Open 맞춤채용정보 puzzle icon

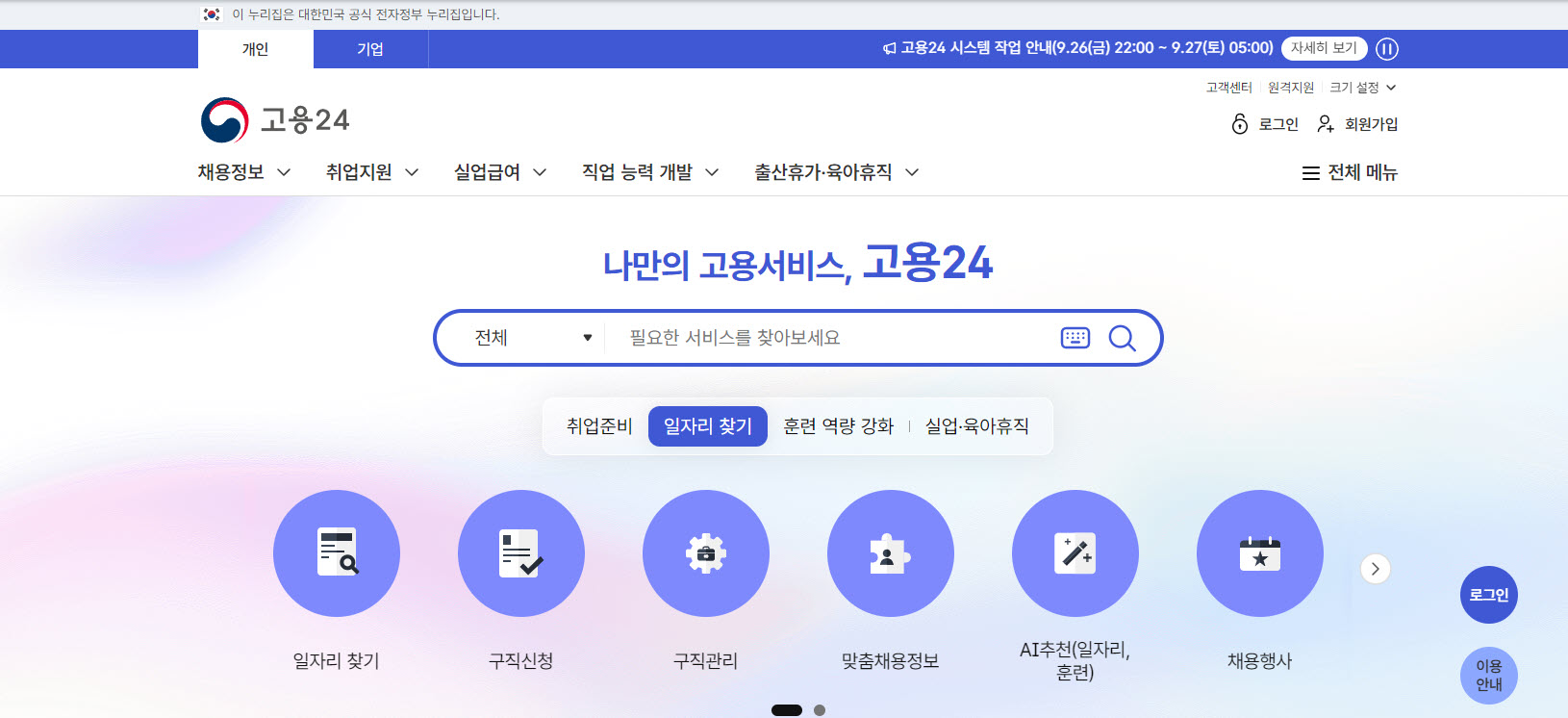pyautogui.click(x=891, y=553)
